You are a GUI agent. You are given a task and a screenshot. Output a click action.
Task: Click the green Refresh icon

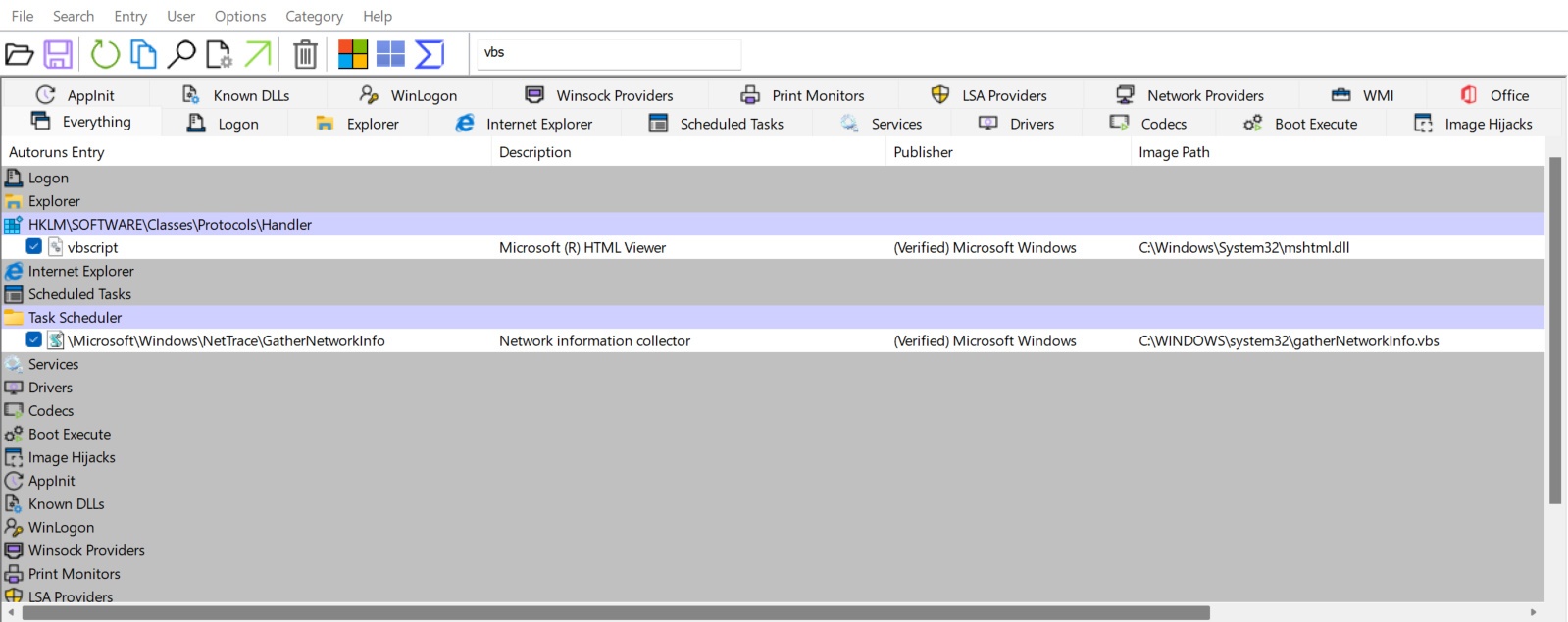[x=105, y=54]
